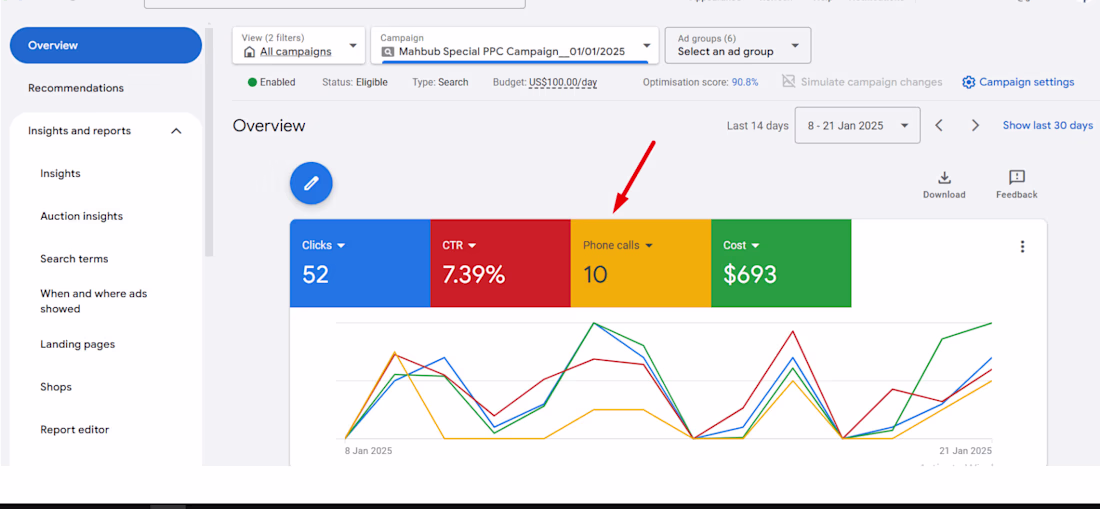
Task: Open the View filters dropdown
Action: 299,46
